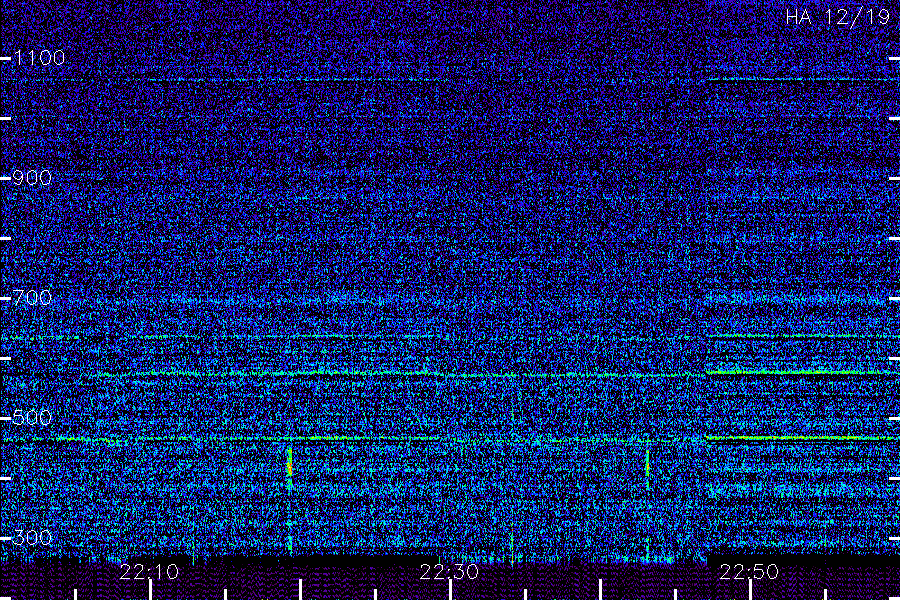
Task: Click the 500 frequency axis label
Action: (32, 417)
